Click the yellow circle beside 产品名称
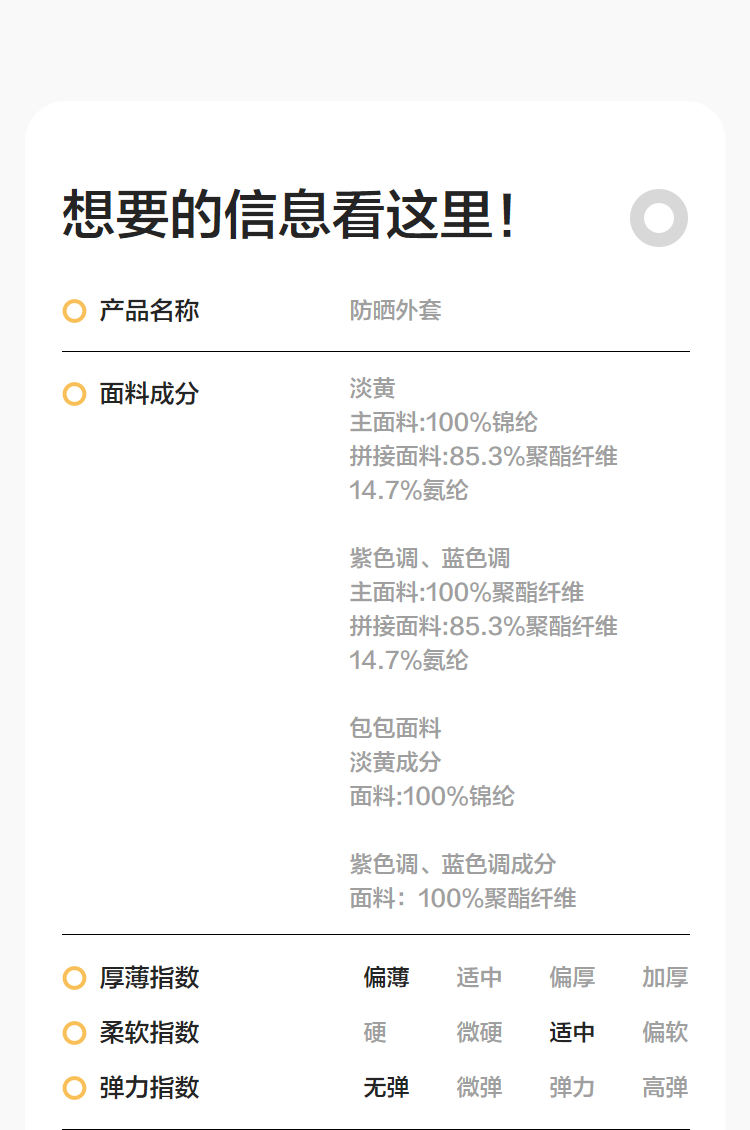 click(74, 311)
